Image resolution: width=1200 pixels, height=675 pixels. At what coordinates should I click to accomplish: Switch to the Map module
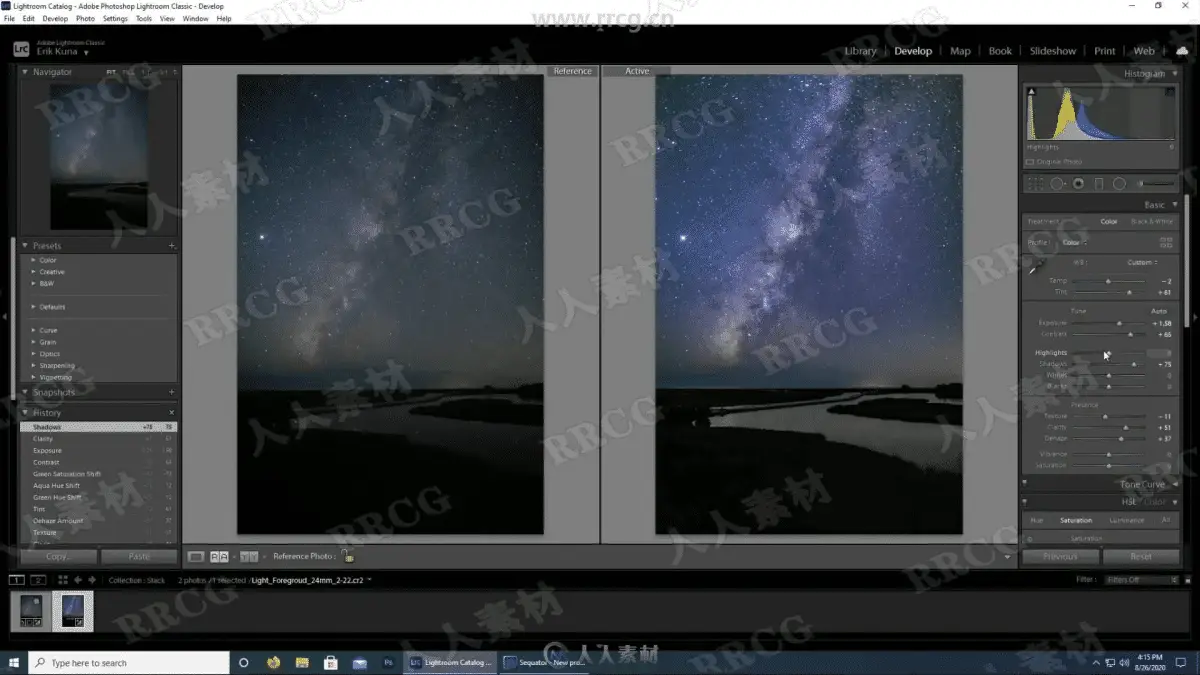960,51
